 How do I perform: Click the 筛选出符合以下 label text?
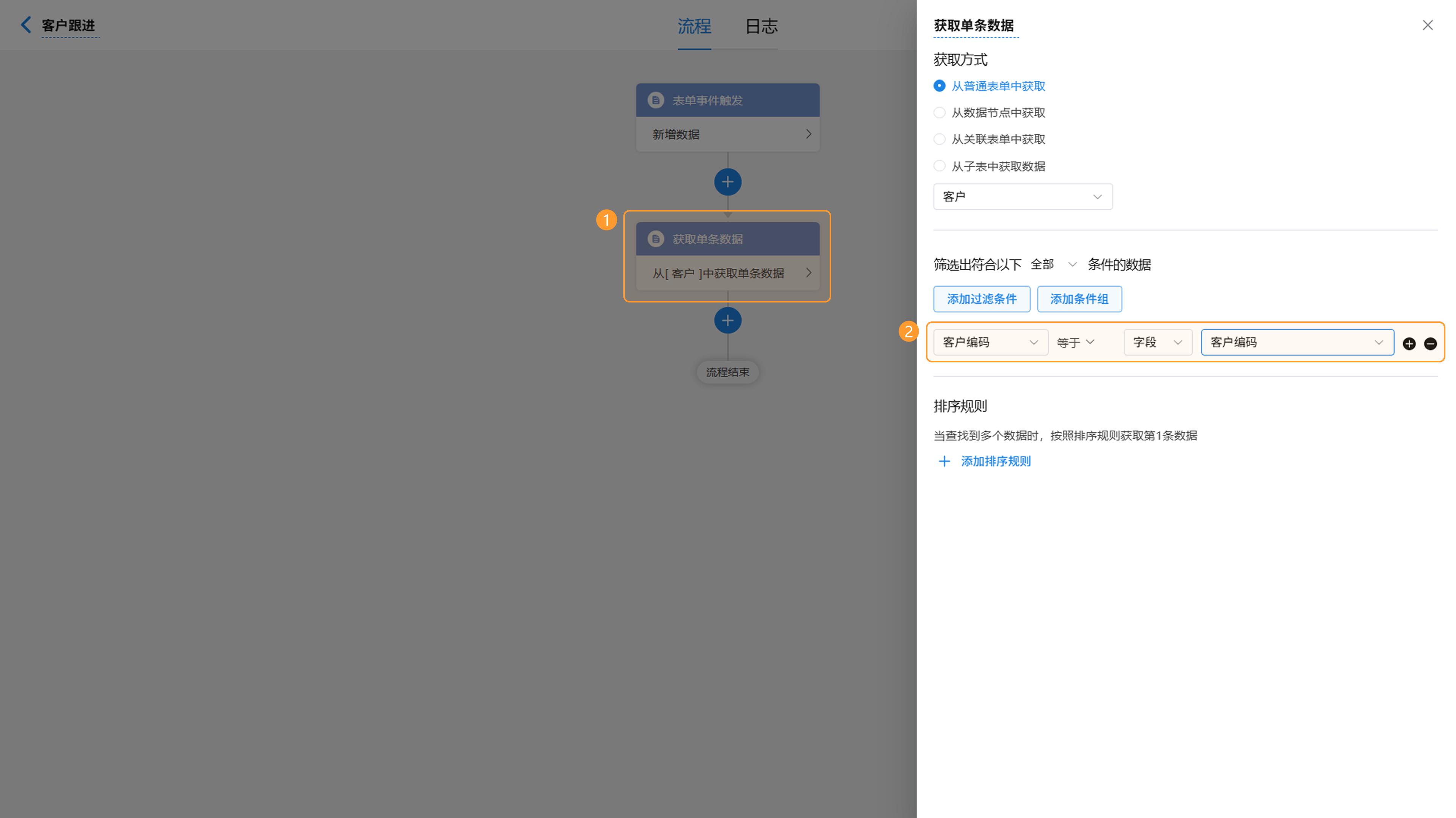[x=977, y=264]
